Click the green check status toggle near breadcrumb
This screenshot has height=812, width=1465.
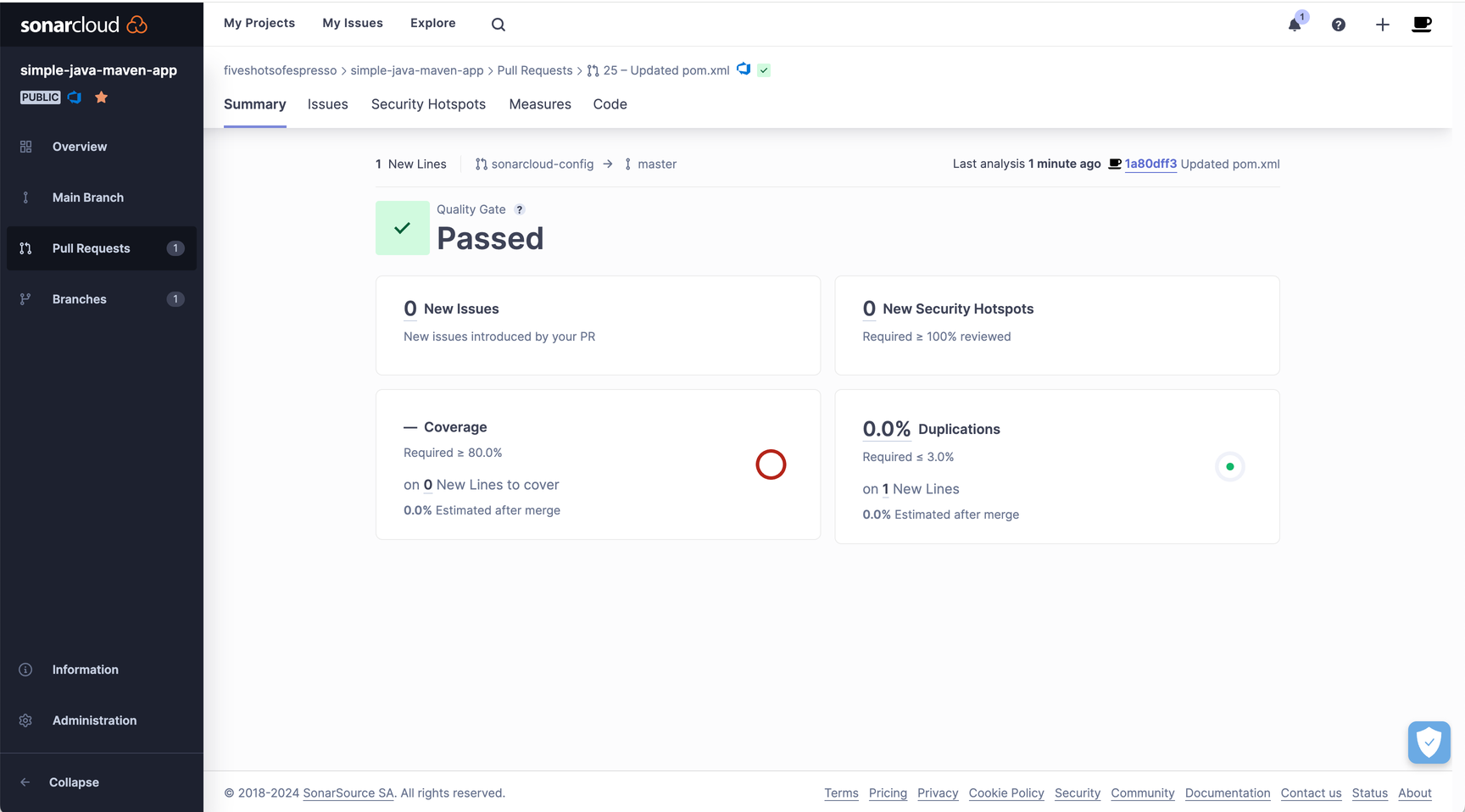[x=763, y=70]
